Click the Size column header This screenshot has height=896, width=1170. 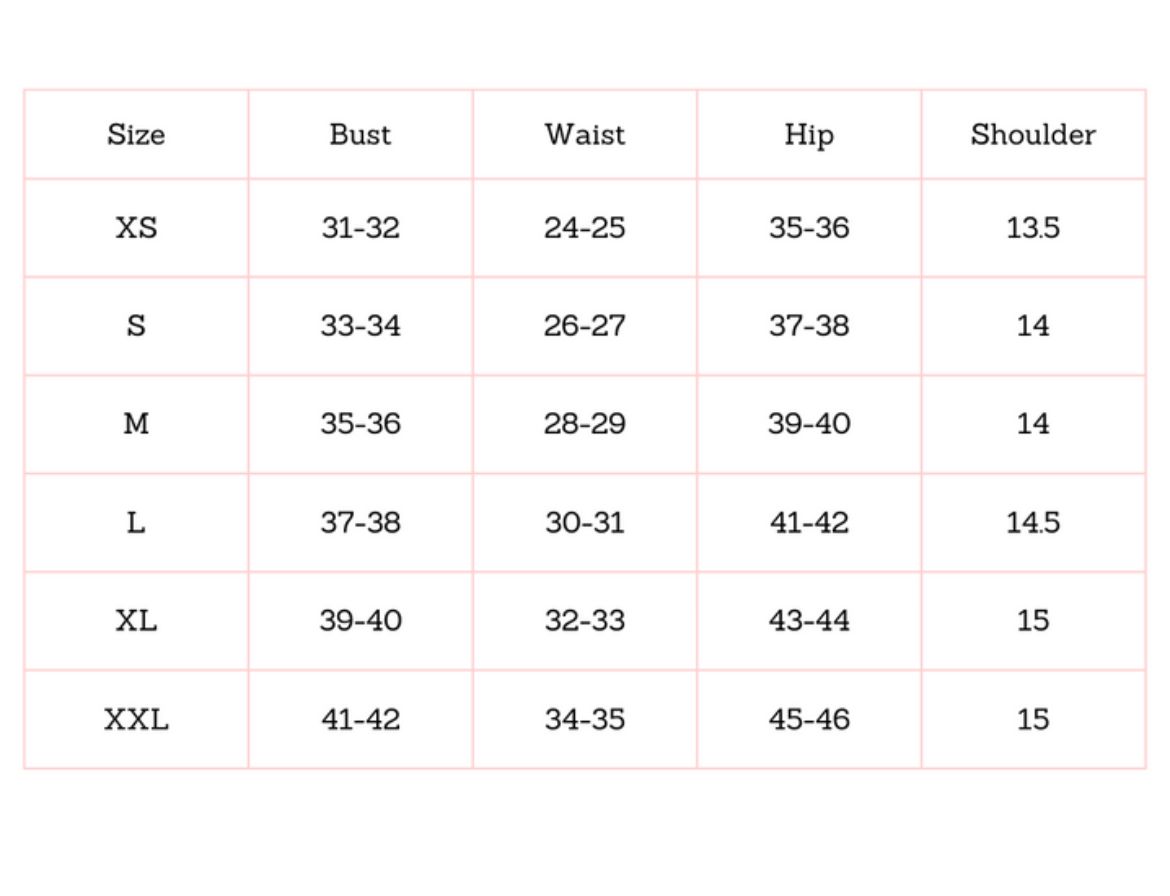click(136, 135)
